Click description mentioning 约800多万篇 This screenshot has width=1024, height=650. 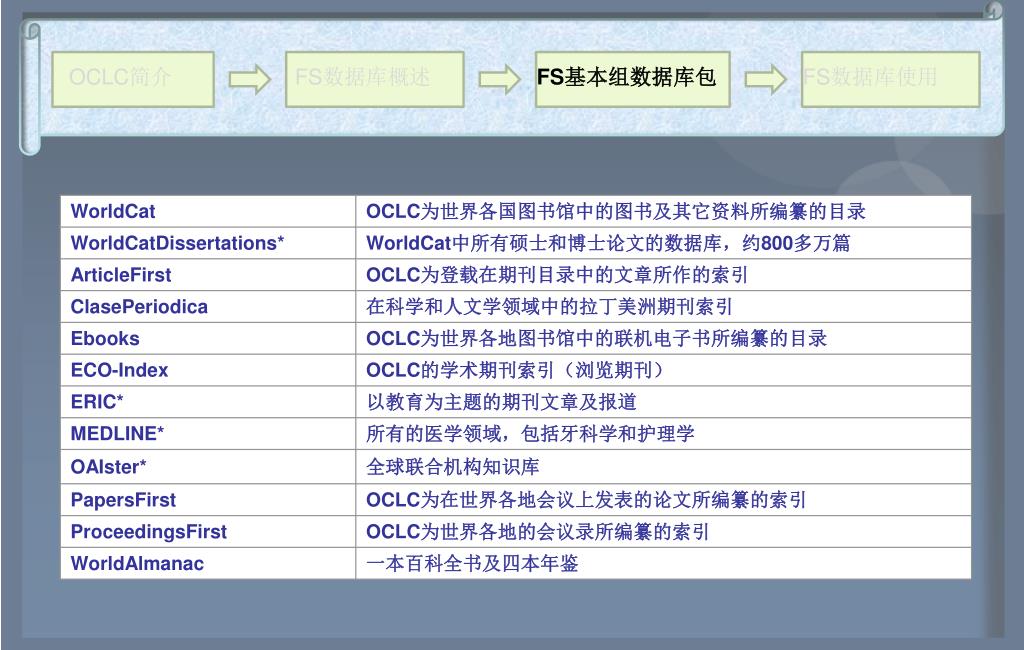tap(608, 243)
